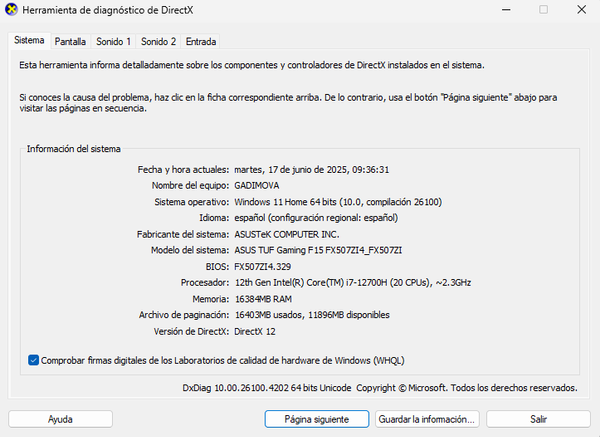This screenshot has width=600, height=437.
Task: Click the Ayuda button
Action: click(x=60, y=419)
